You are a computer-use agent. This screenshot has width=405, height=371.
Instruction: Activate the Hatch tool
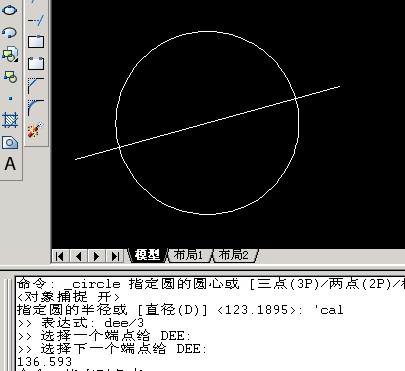pyautogui.click(x=10, y=120)
